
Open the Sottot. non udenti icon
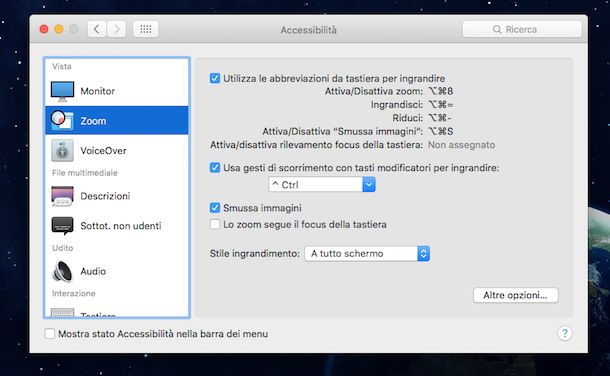(62, 226)
